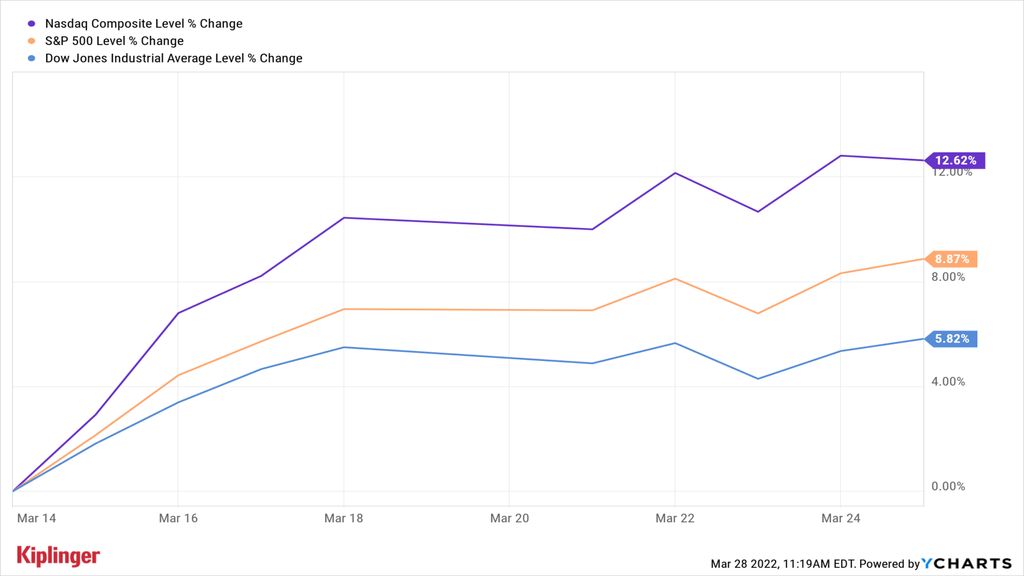Click the Mar 16 date axis label
1024x576 pixels.
[178, 518]
